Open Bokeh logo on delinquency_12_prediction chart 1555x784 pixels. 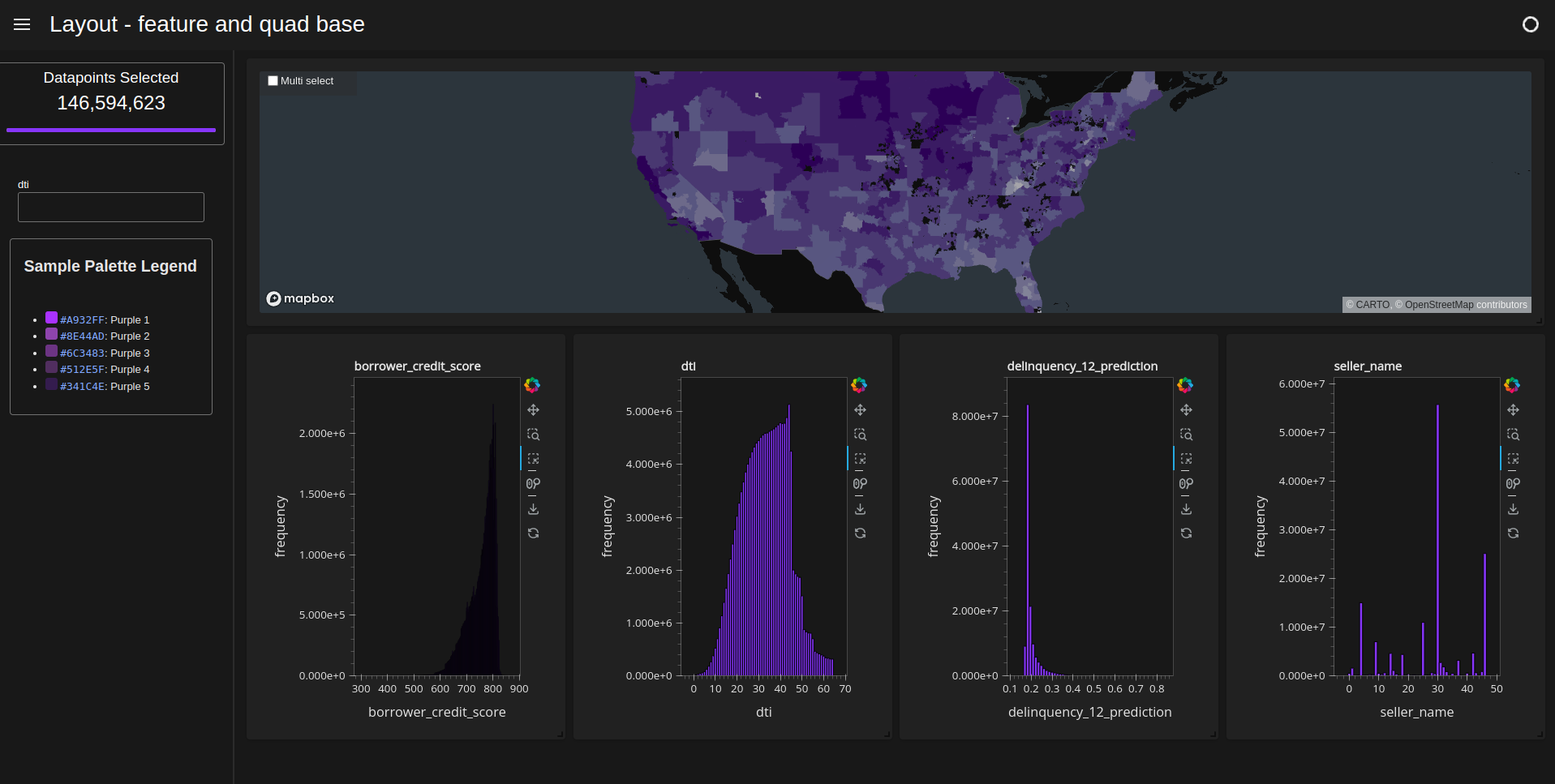tap(1185, 385)
